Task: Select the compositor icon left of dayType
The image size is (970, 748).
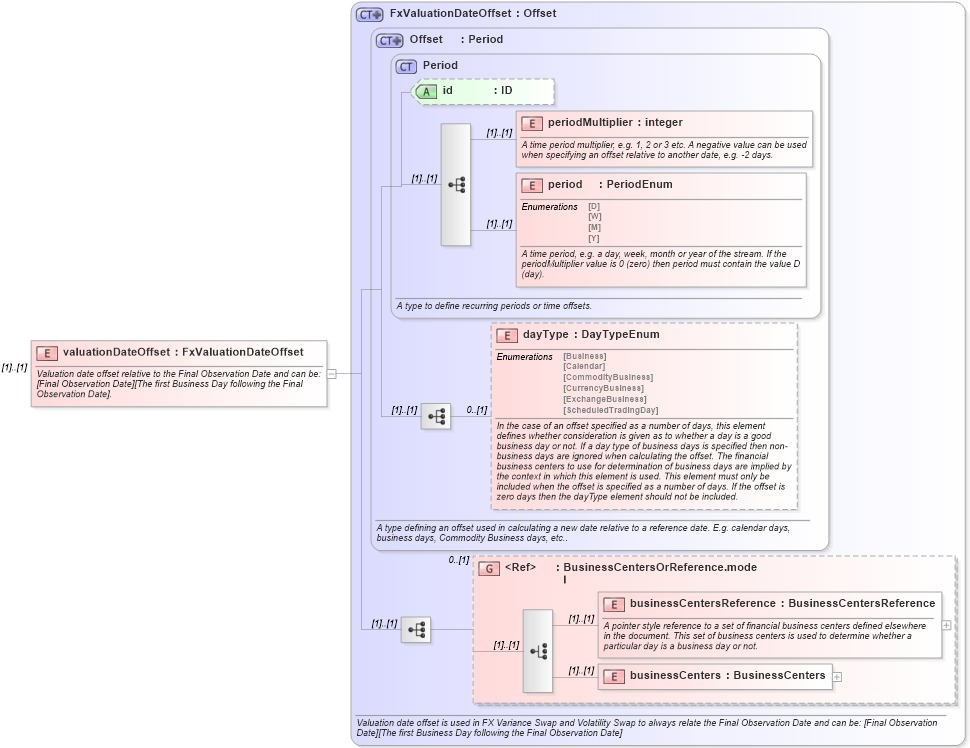Action: coord(437,416)
